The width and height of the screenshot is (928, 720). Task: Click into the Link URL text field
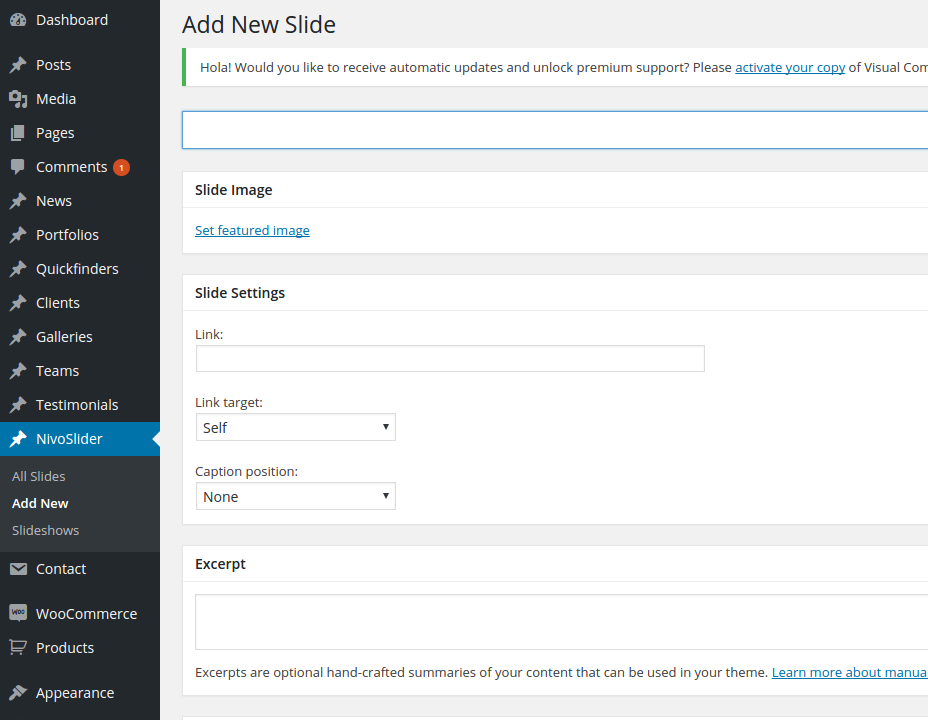450,359
